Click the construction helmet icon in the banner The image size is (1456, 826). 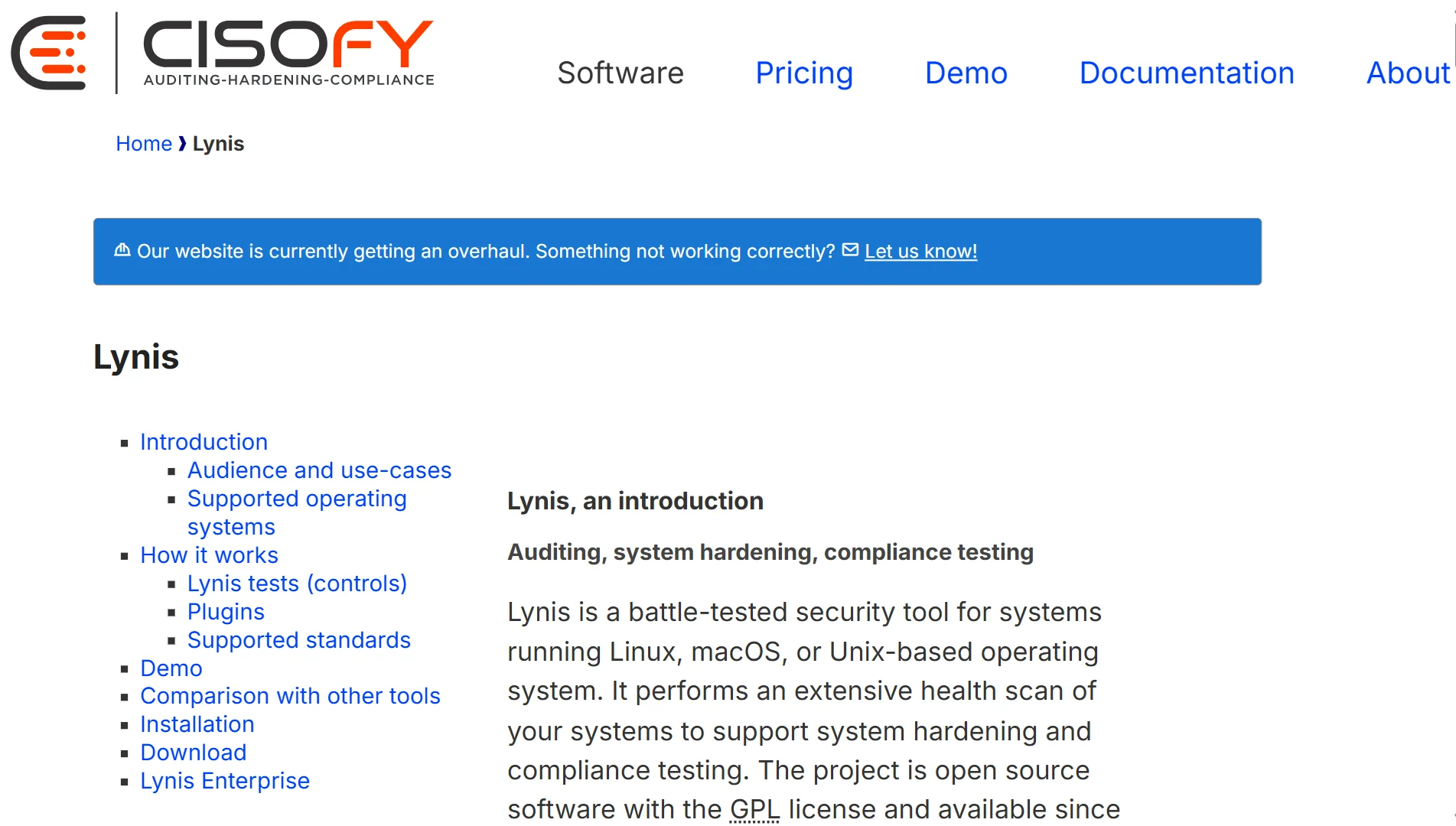coord(122,250)
